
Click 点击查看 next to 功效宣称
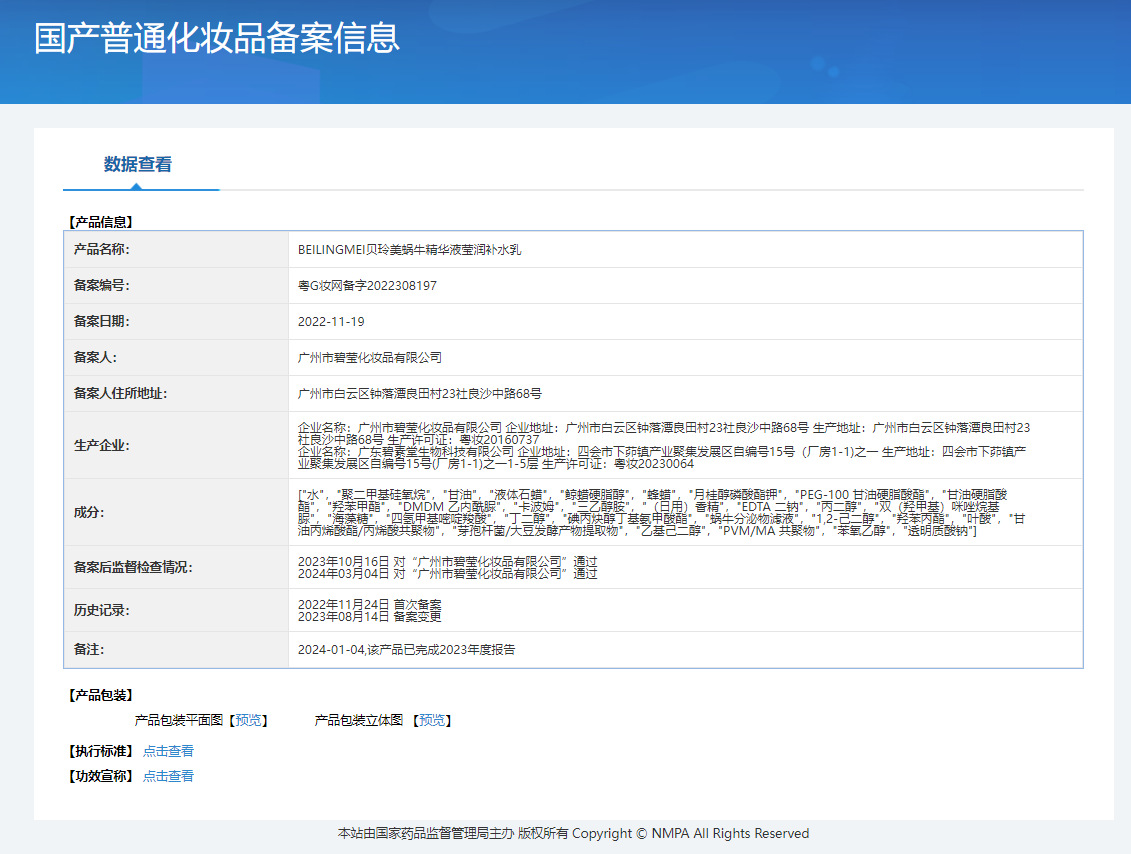pos(168,776)
